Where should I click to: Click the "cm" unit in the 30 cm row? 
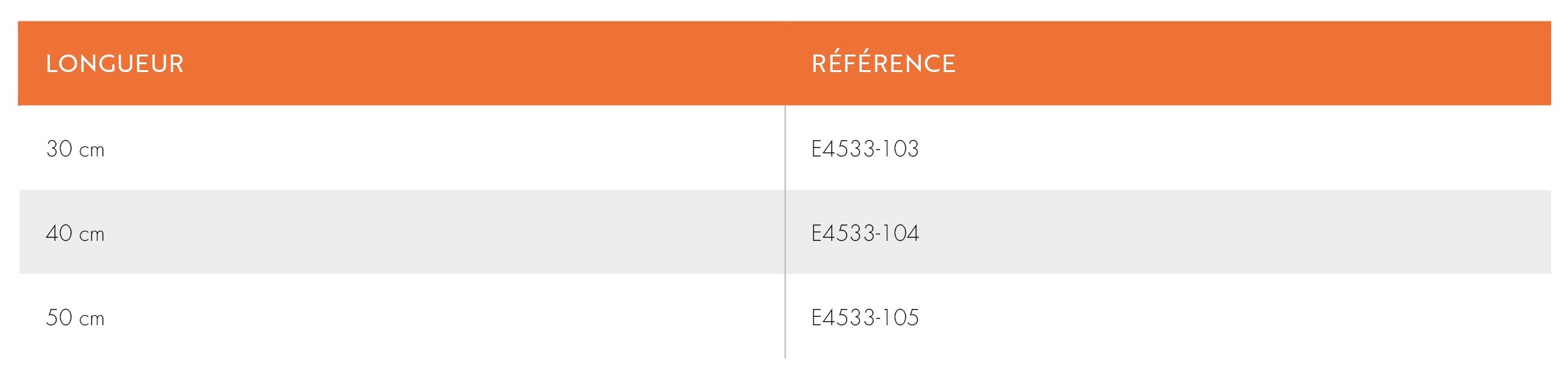(91, 151)
